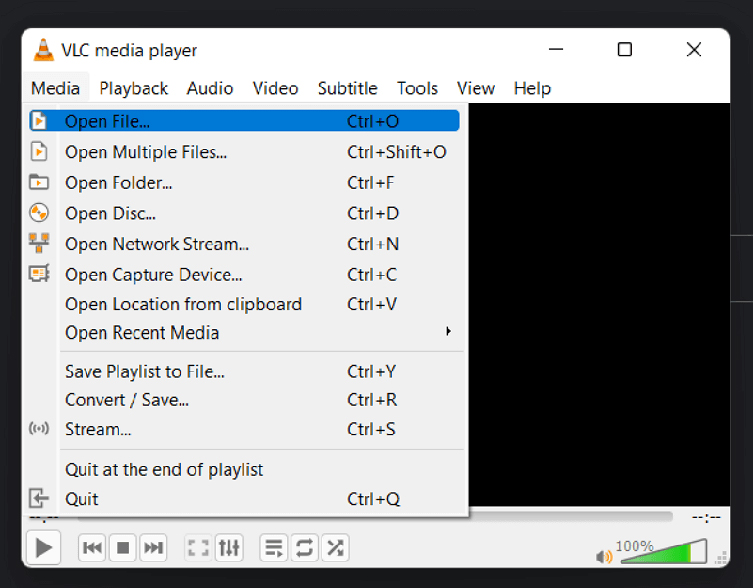Choose Open Capture Device... entry
753x588 pixels.
244,274
